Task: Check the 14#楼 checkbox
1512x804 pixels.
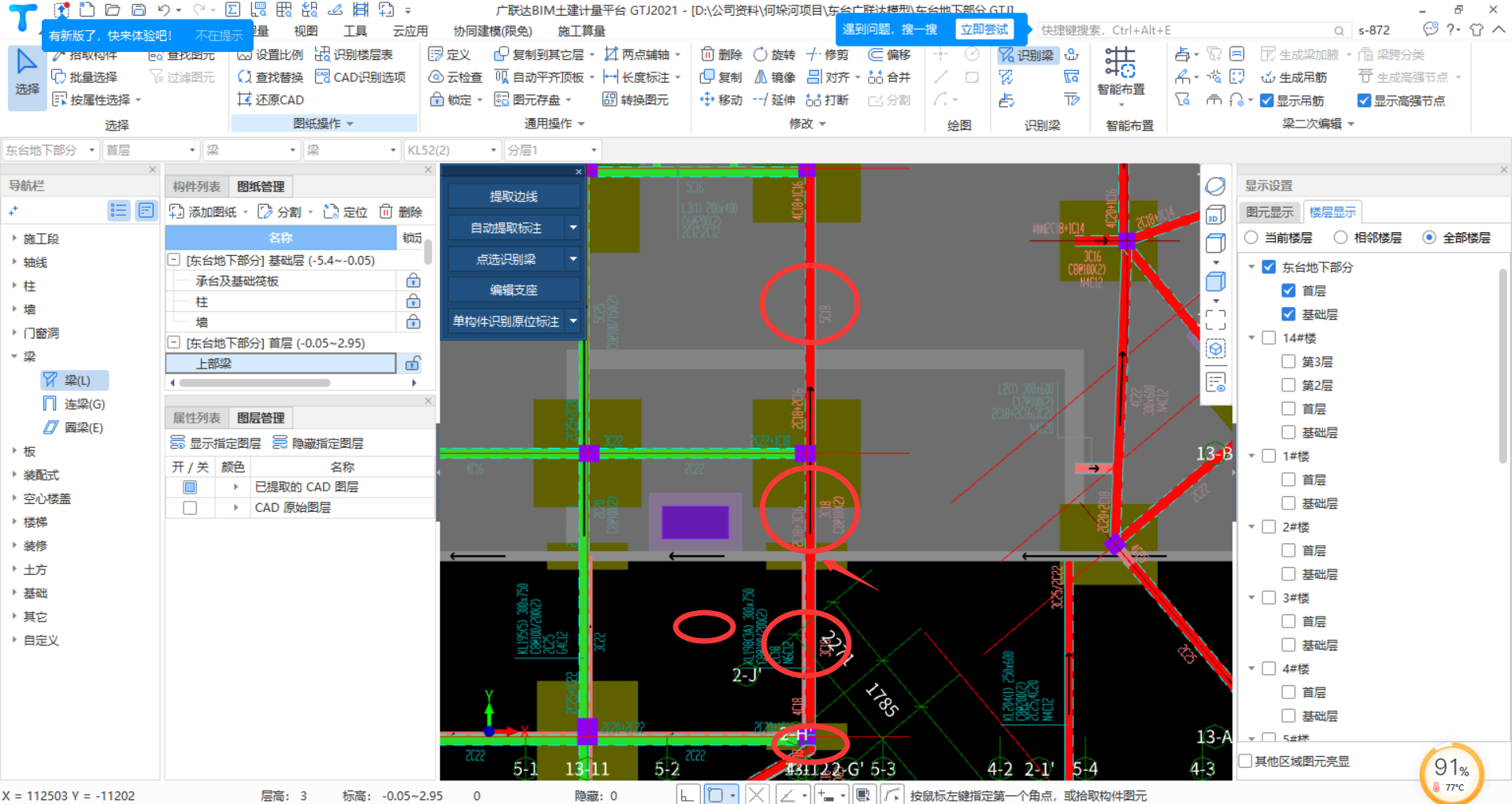Action: tap(1269, 338)
